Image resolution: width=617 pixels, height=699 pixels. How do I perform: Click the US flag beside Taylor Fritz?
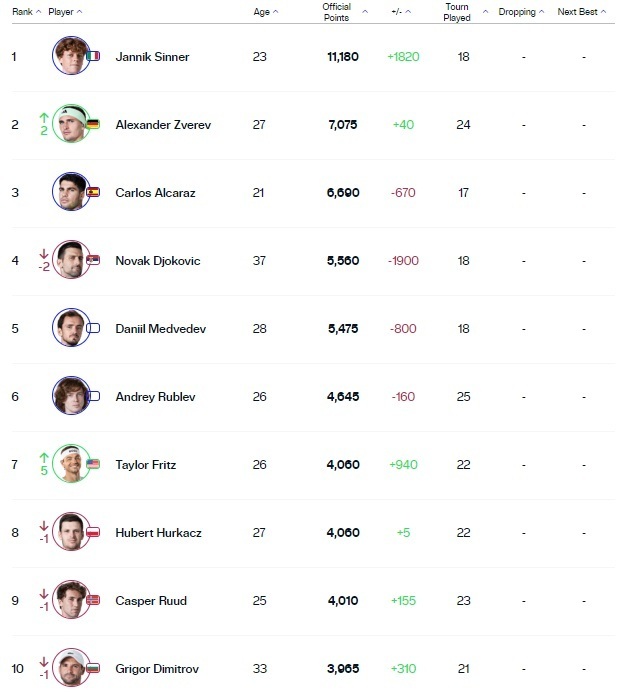93,464
